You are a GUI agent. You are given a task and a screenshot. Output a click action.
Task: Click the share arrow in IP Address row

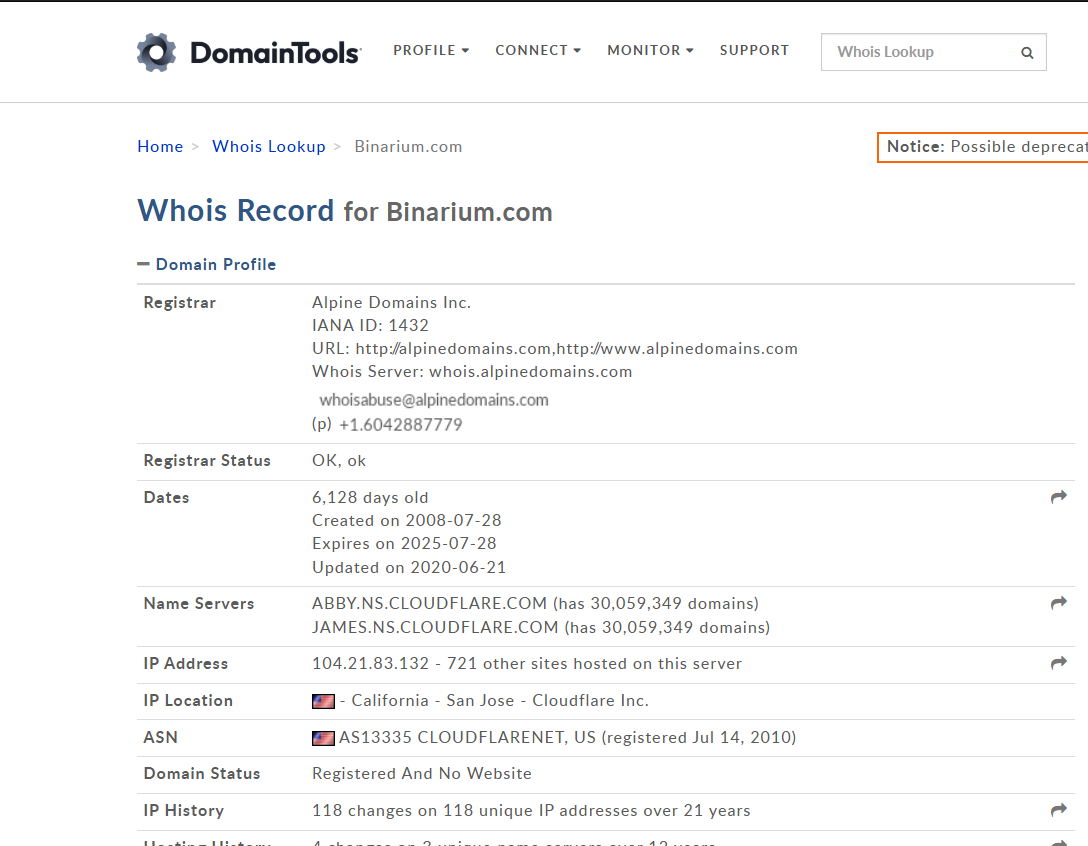coord(1058,663)
